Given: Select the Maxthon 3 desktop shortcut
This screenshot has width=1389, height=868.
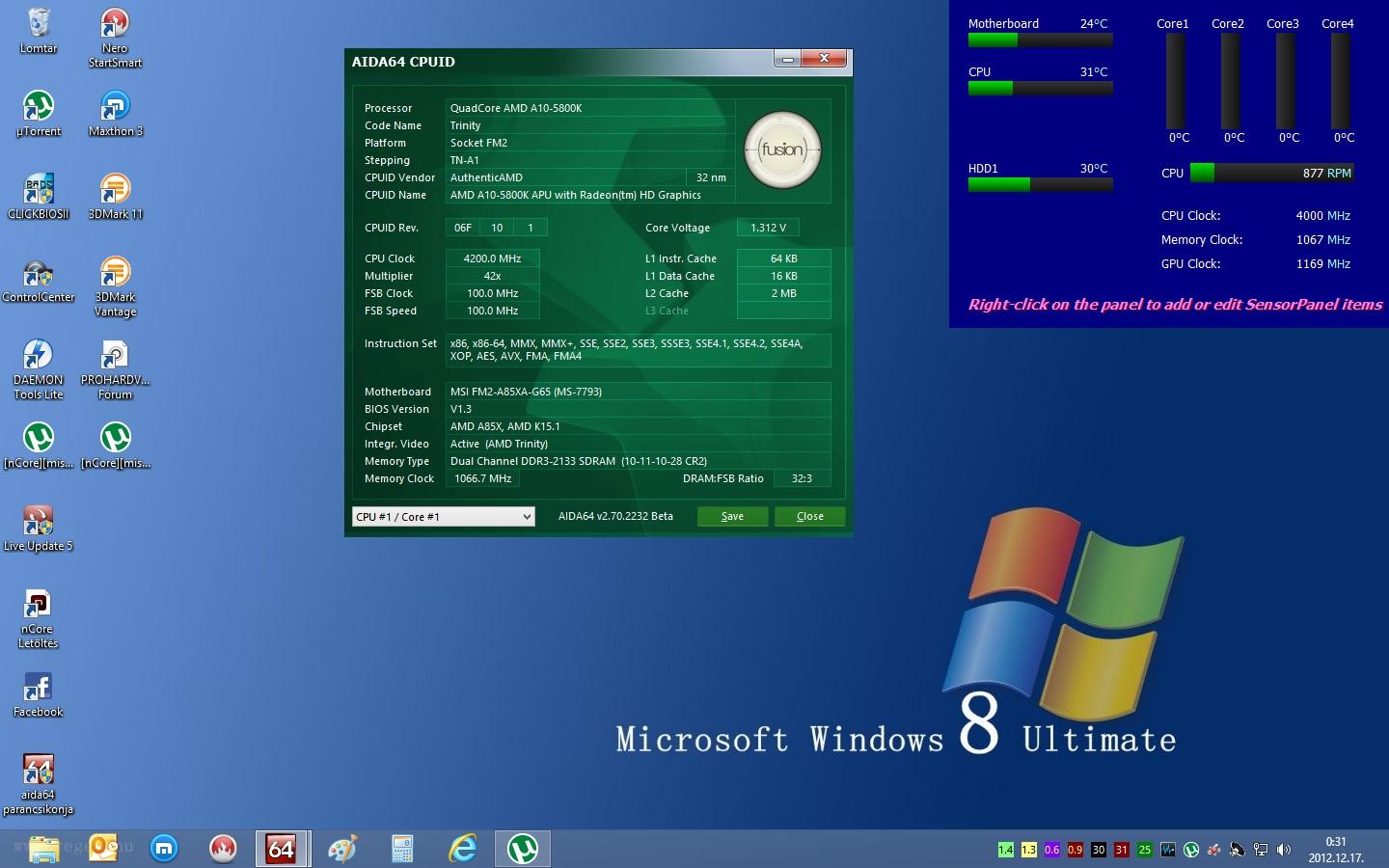Looking at the screenshot, I should point(115,114).
